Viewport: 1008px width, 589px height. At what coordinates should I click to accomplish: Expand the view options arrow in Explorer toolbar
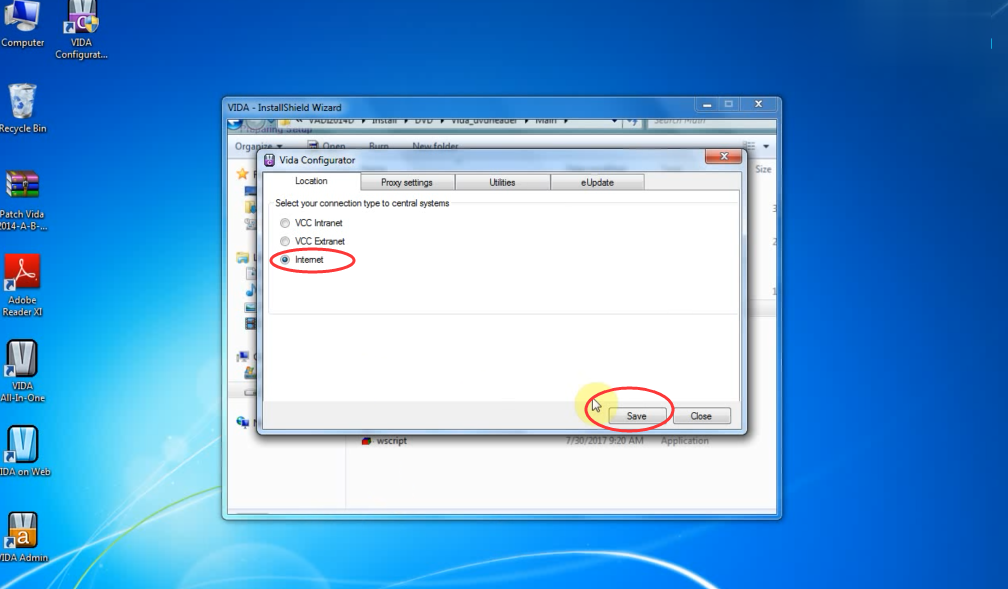(766, 147)
